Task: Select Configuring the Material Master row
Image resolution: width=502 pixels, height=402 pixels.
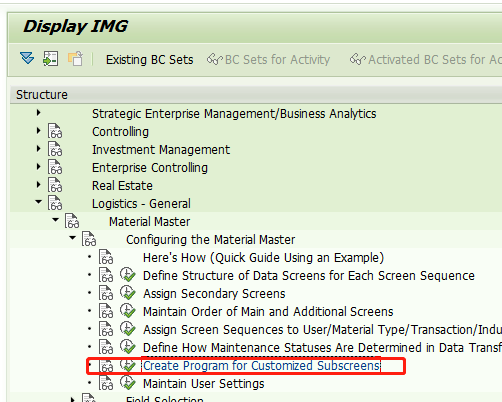Action: pos(211,240)
